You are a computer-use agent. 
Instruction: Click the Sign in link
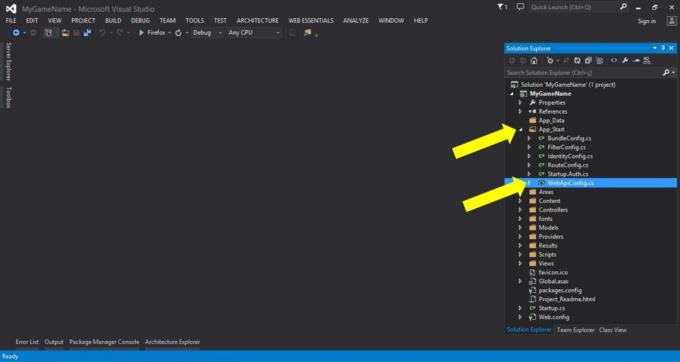(647, 21)
